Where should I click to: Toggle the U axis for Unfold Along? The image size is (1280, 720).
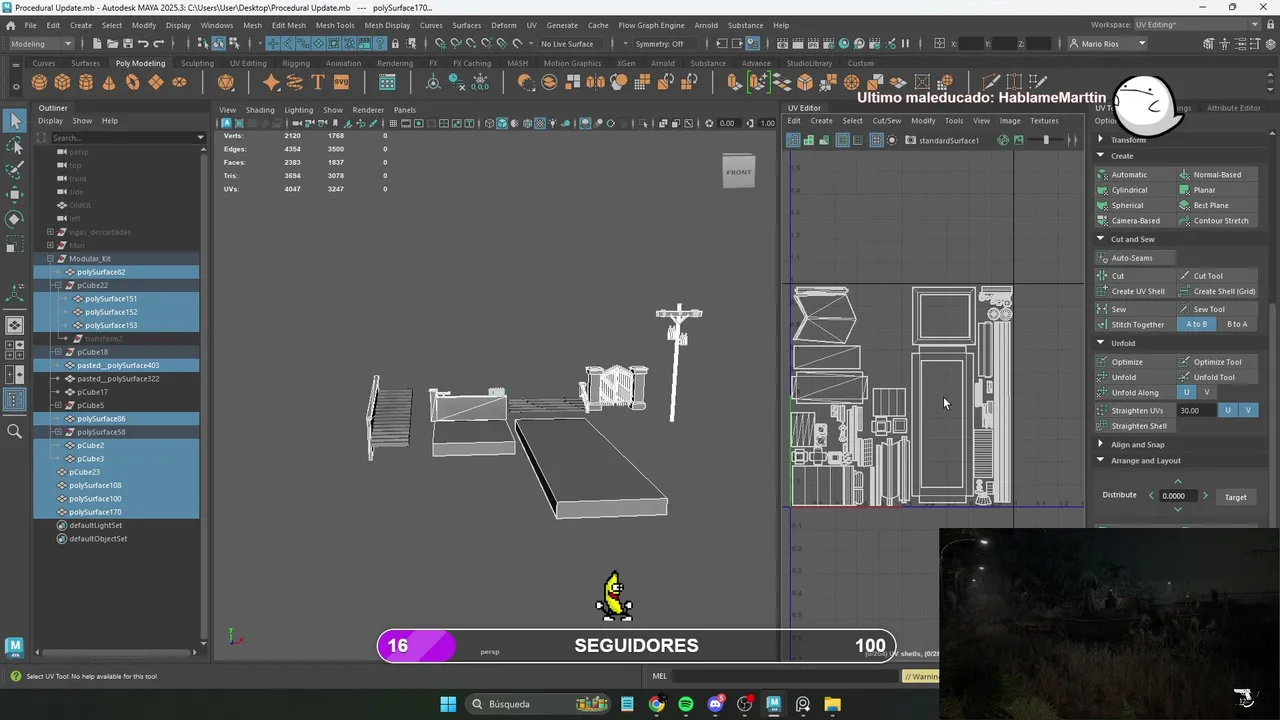1187,392
